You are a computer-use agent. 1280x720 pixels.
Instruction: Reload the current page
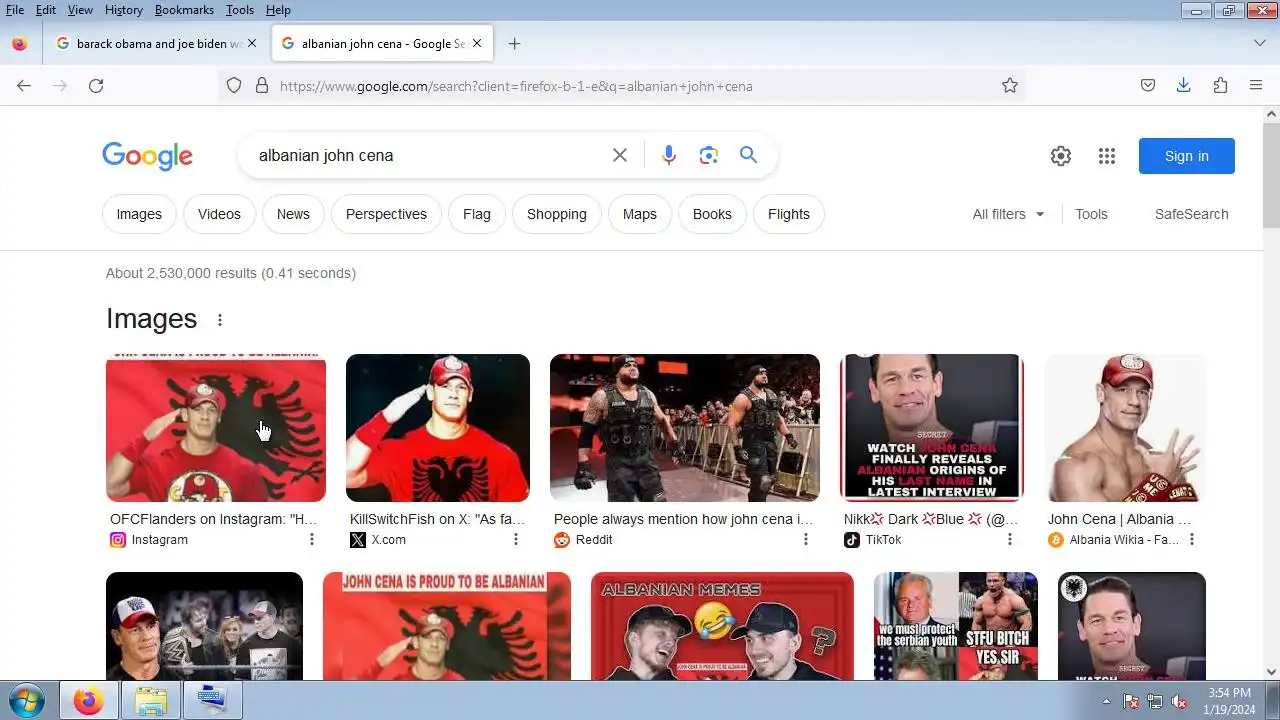(x=96, y=86)
